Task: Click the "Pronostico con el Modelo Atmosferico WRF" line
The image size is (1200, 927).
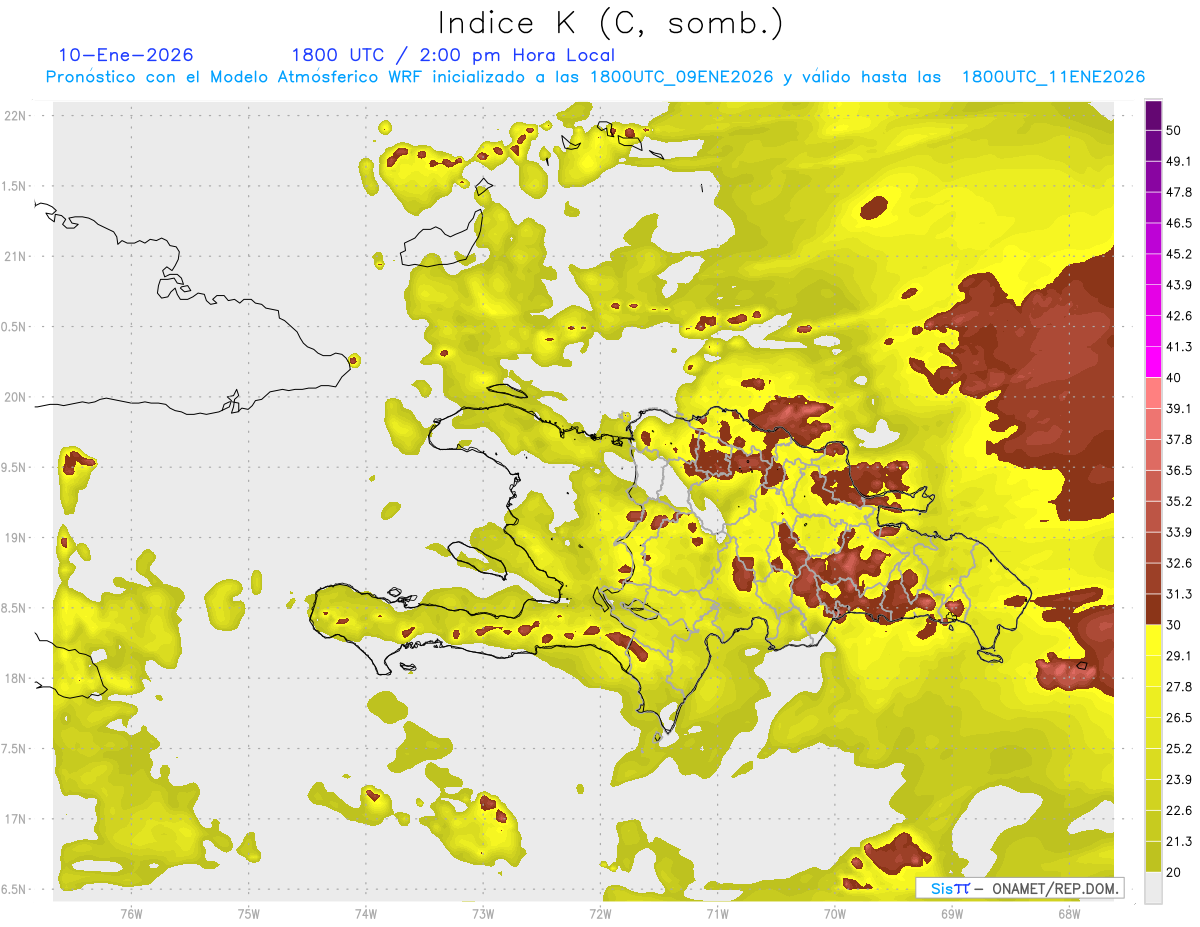Action: tap(595, 77)
